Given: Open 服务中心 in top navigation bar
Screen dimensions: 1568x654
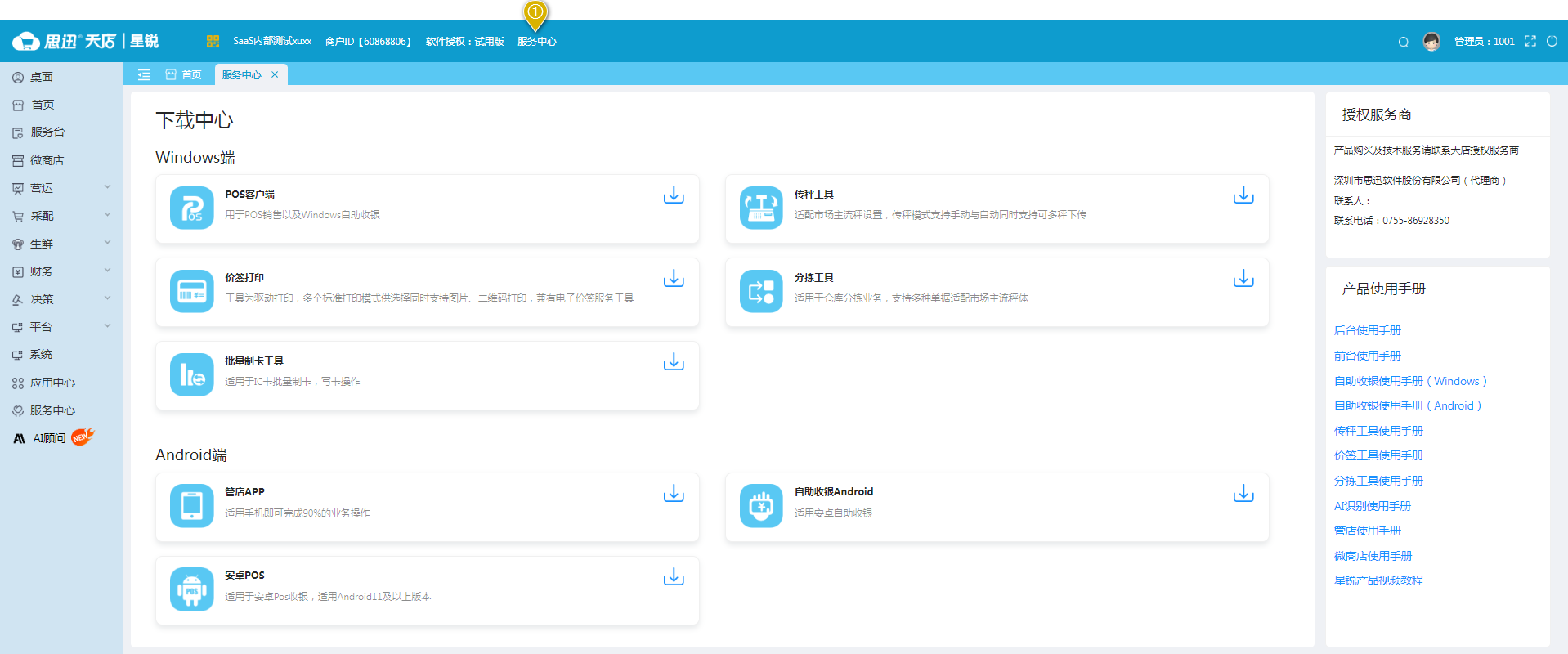Looking at the screenshot, I should click(536, 42).
